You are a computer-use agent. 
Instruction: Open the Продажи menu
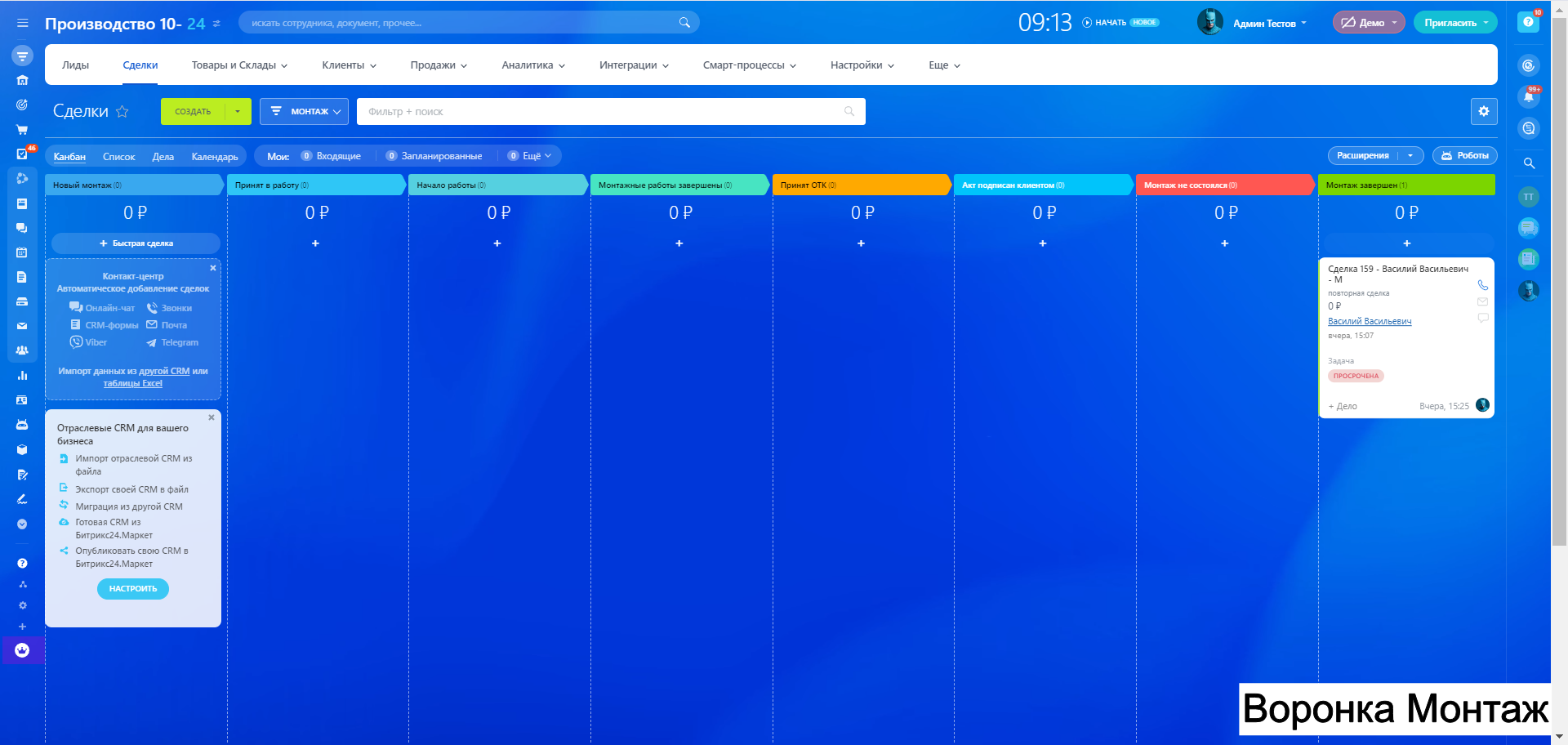[439, 65]
